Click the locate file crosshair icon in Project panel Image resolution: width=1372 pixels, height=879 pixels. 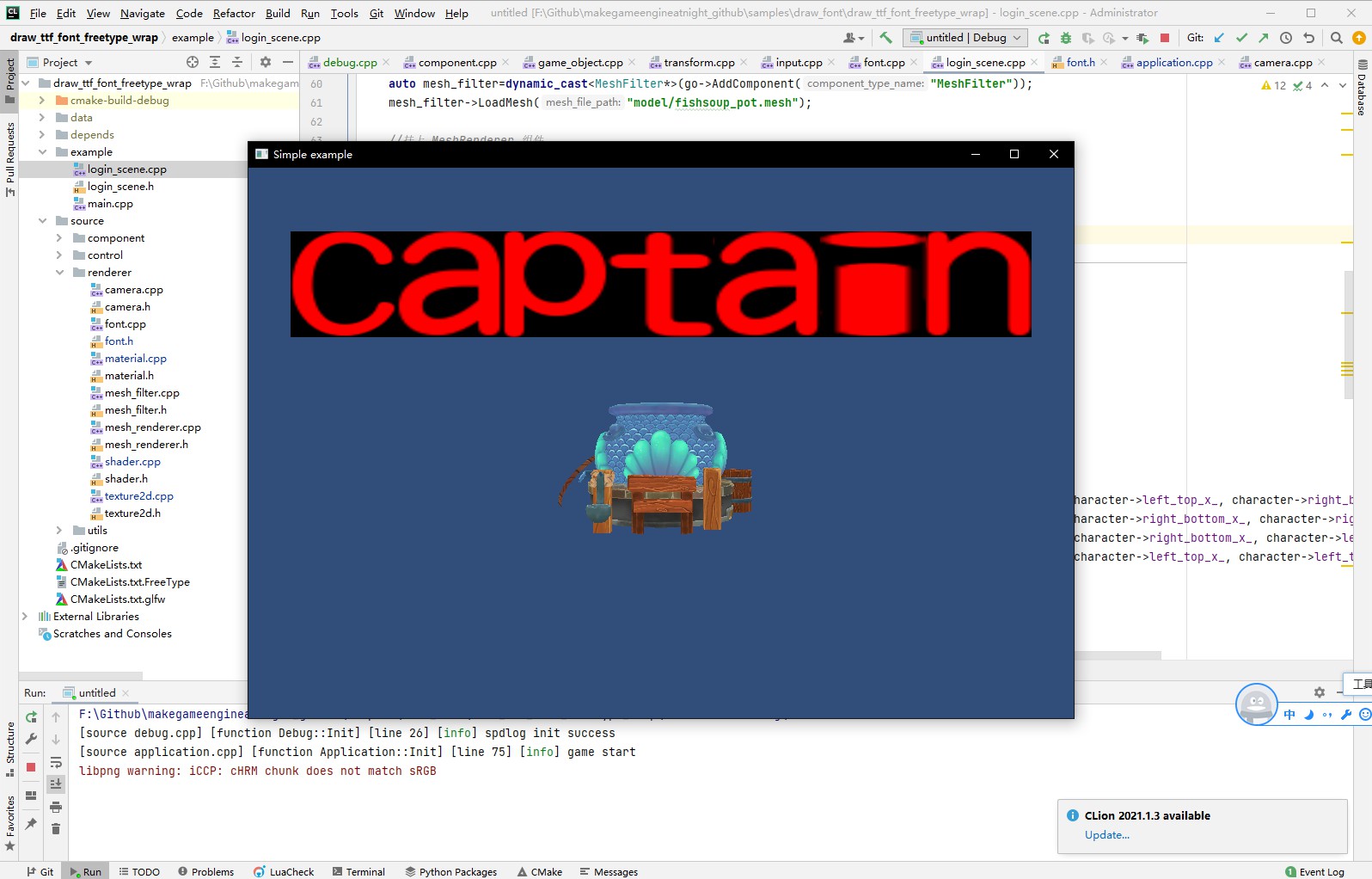(193, 62)
